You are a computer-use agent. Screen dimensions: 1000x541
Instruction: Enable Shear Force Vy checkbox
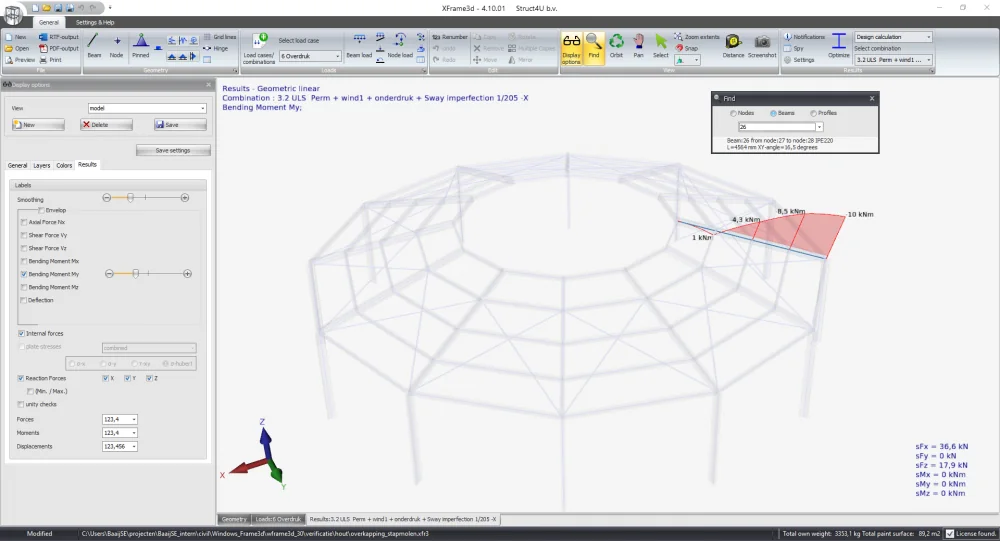[24, 235]
